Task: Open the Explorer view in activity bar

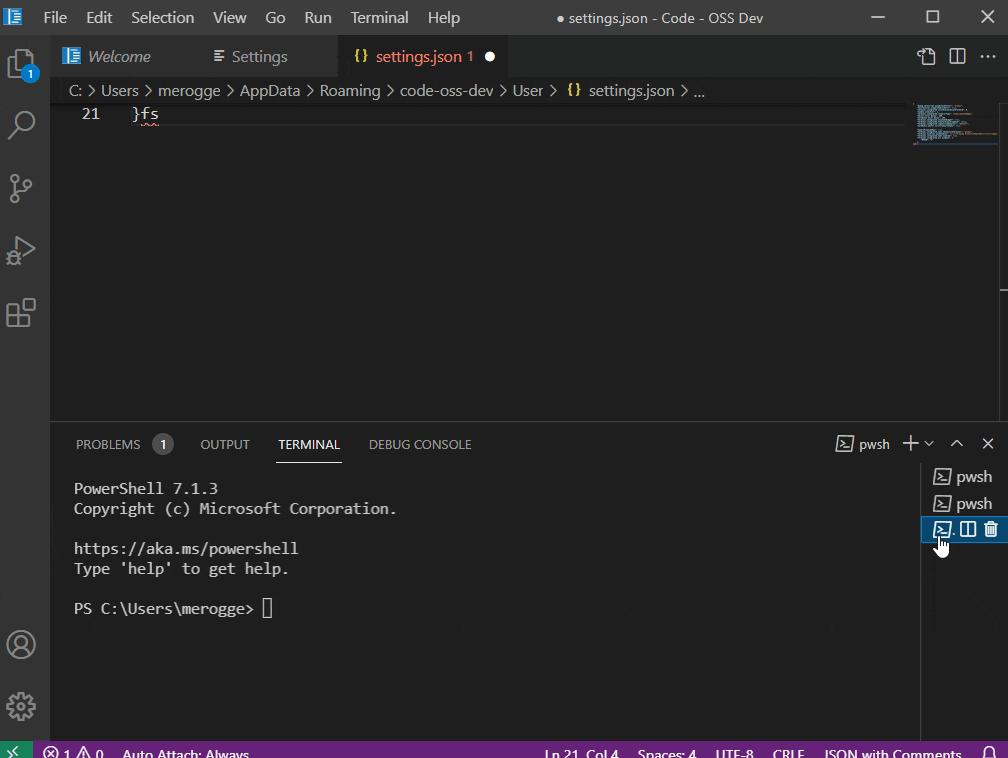Action: (x=22, y=64)
